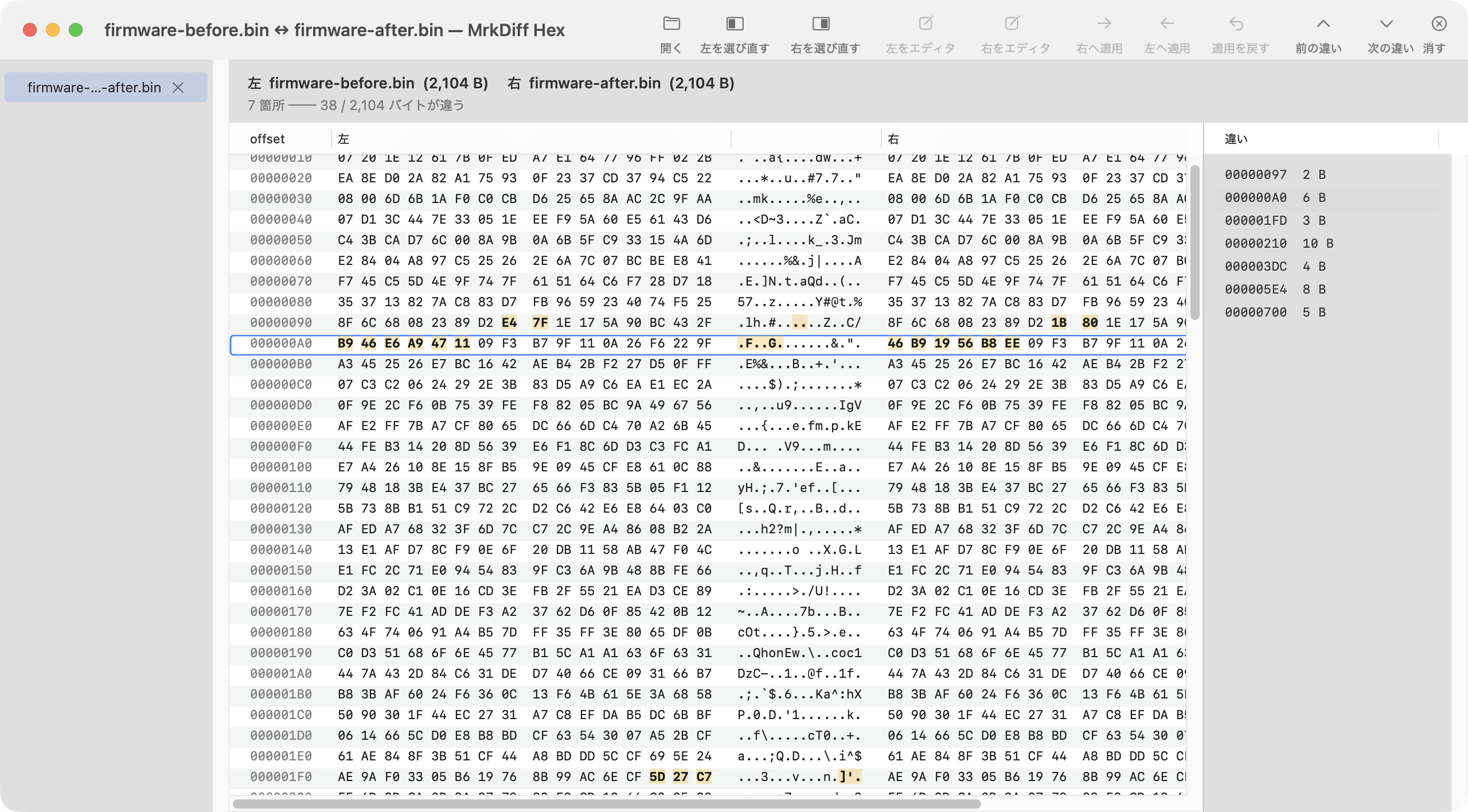The height and width of the screenshot is (812, 1468).
Task: Apply difference to the right (右へ適用)
Action: [1099, 33]
